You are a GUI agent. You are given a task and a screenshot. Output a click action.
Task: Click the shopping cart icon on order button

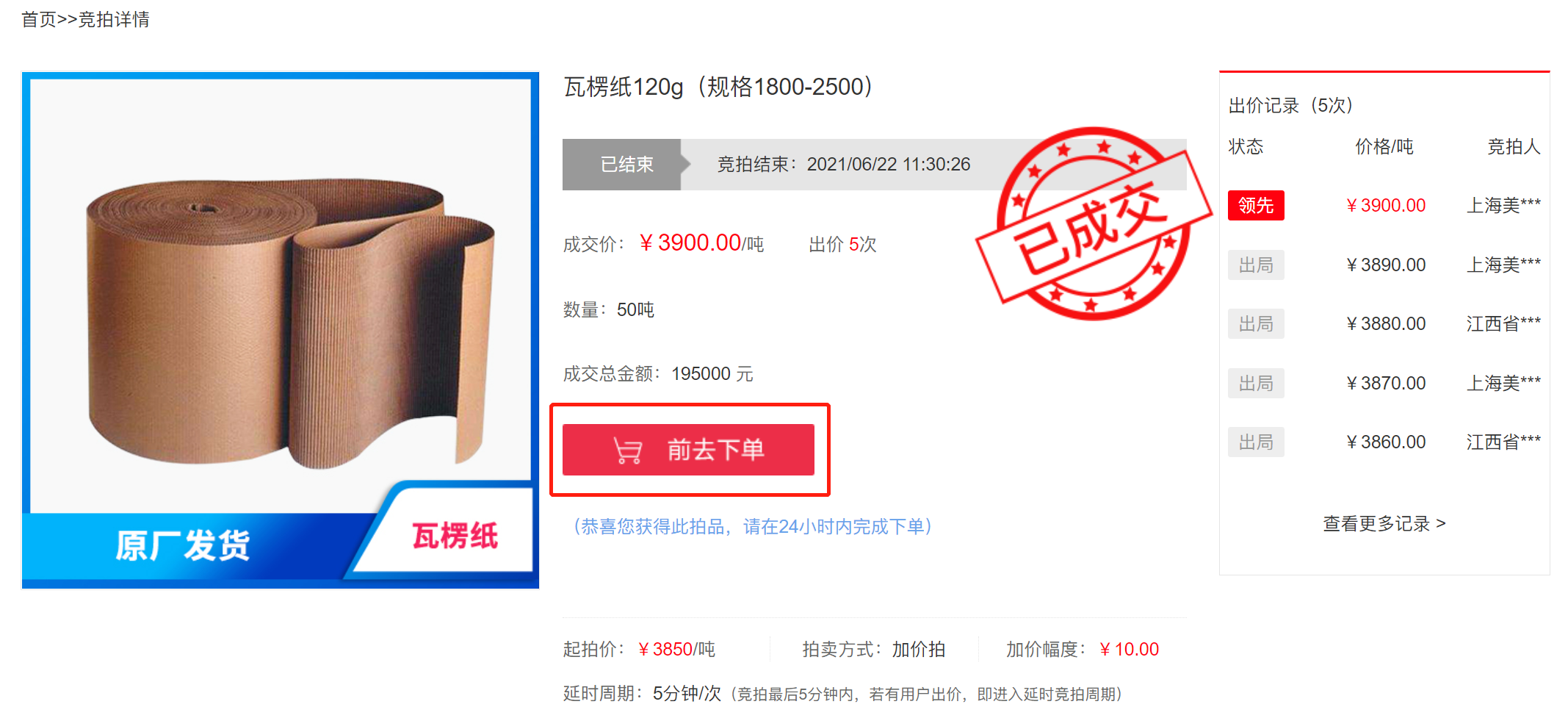pyautogui.click(x=627, y=450)
